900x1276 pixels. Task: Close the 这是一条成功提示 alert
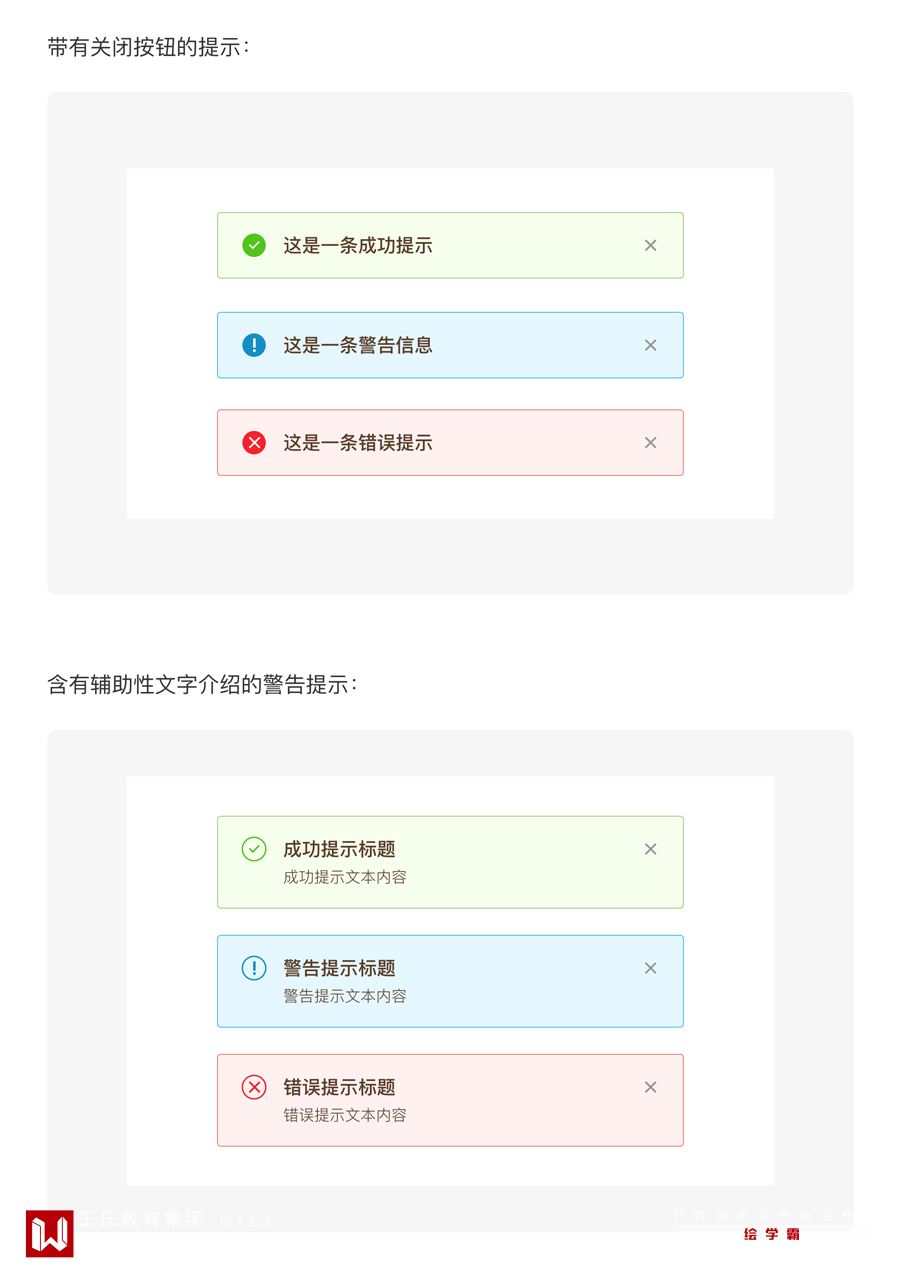(650, 245)
